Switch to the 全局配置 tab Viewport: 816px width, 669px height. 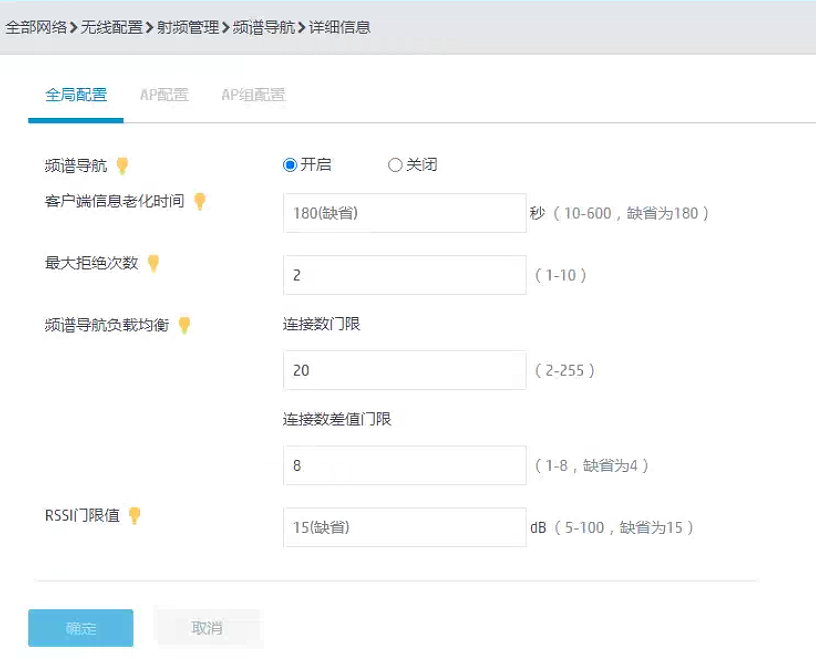pos(76,96)
